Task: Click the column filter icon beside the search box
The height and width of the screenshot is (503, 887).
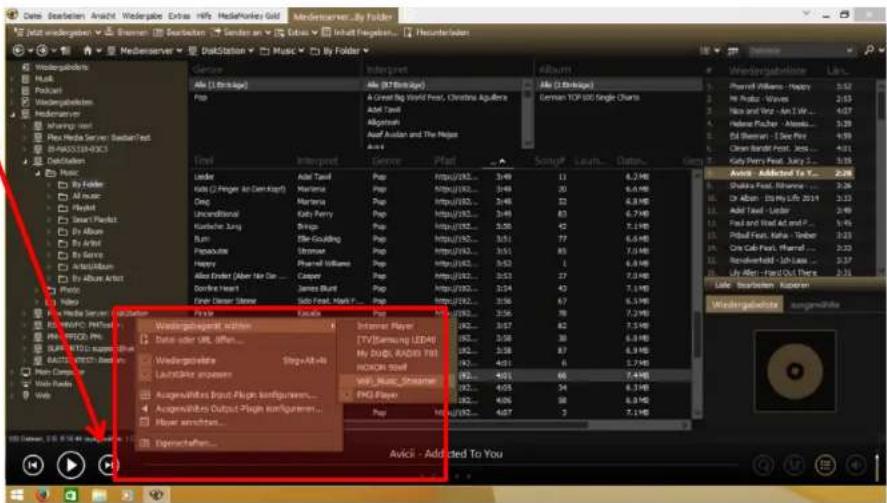Action: click(733, 51)
